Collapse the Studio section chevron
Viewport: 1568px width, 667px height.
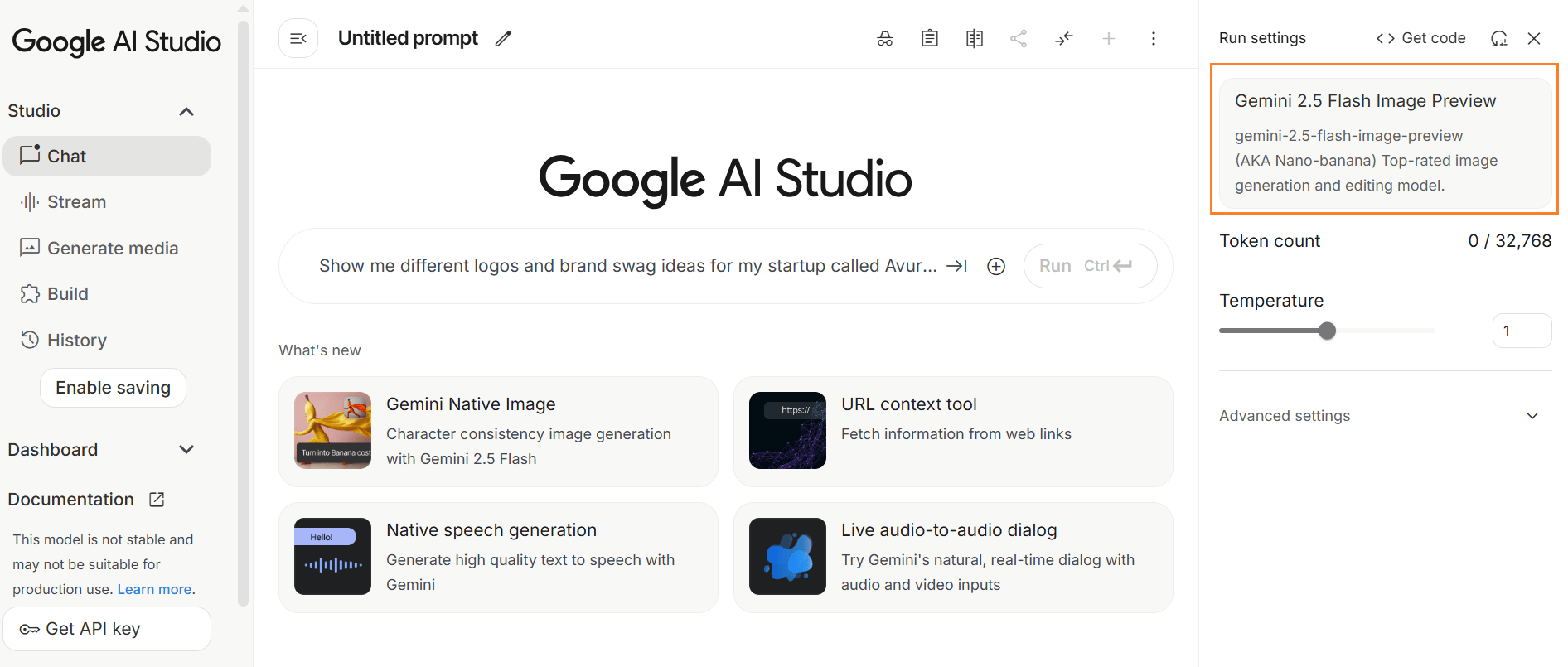[186, 111]
